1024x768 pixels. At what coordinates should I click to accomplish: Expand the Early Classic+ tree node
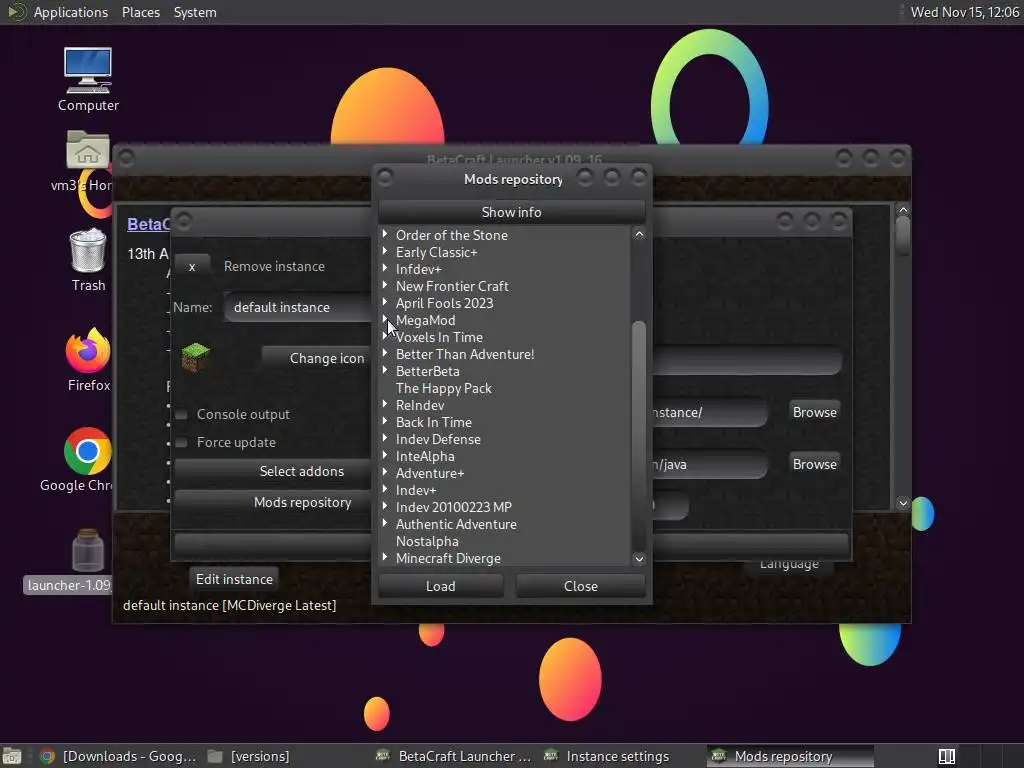[x=385, y=251]
